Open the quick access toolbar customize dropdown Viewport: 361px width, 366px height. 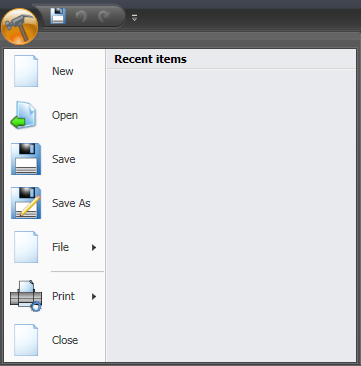tap(134, 18)
